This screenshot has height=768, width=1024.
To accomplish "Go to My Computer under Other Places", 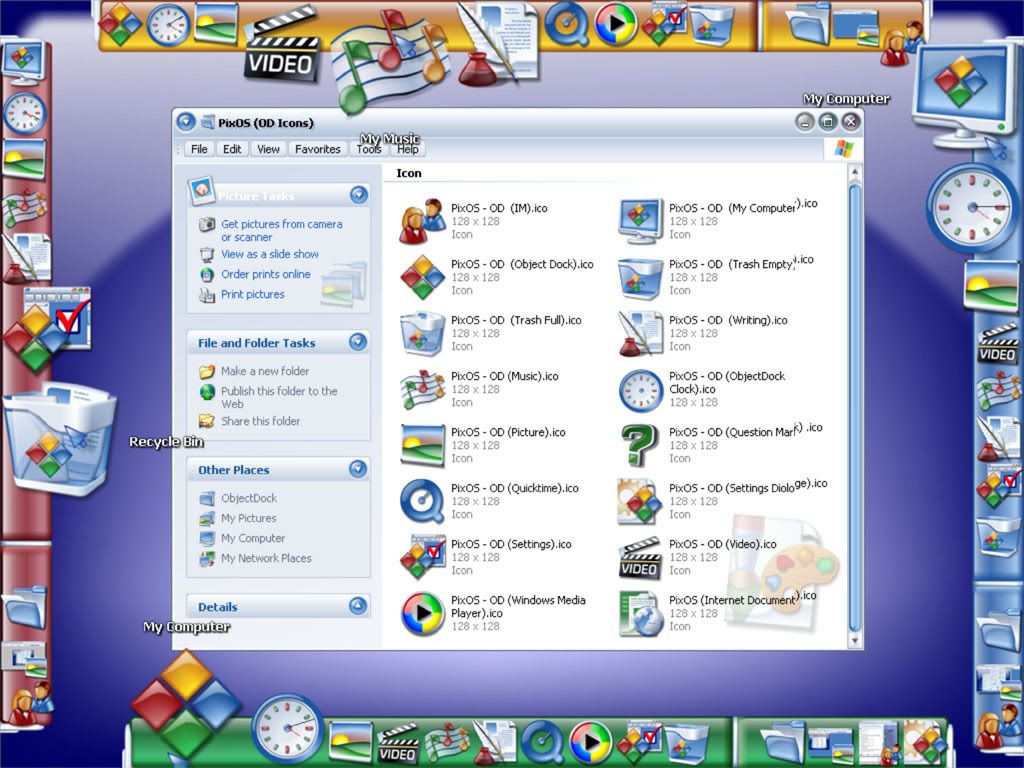I will click(253, 539).
